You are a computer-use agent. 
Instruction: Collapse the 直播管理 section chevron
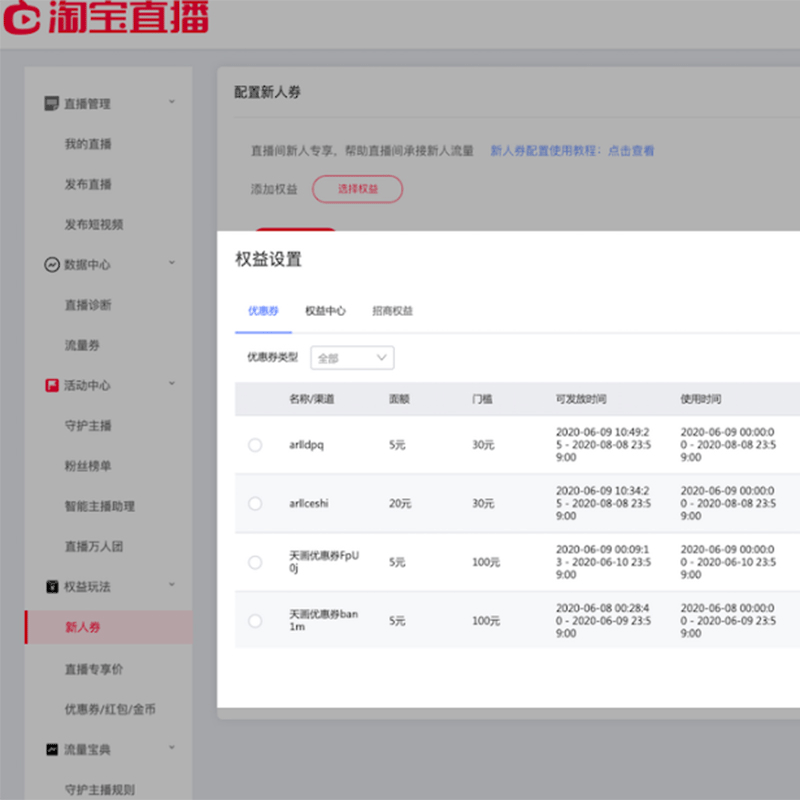click(172, 102)
